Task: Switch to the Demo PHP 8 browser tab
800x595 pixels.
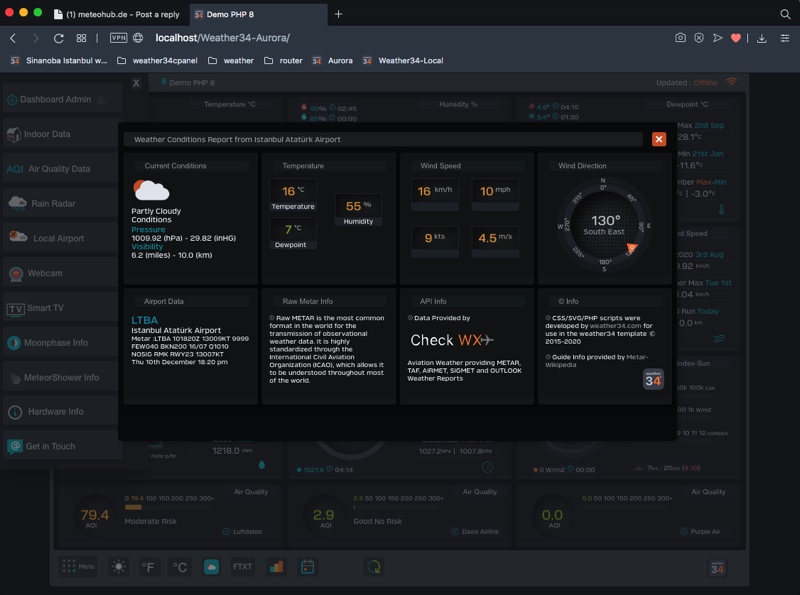Action: click(x=258, y=14)
